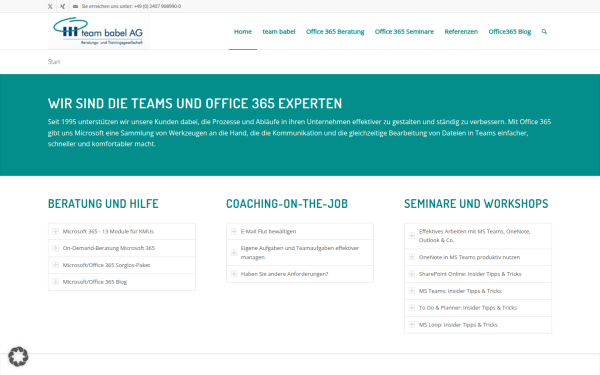
Task: Click the Seminare und Workshops heading
Action: 476,204
